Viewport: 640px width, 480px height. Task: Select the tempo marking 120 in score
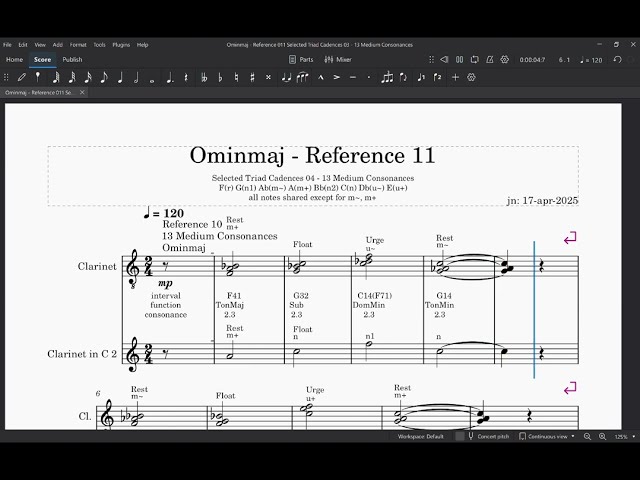point(164,213)
